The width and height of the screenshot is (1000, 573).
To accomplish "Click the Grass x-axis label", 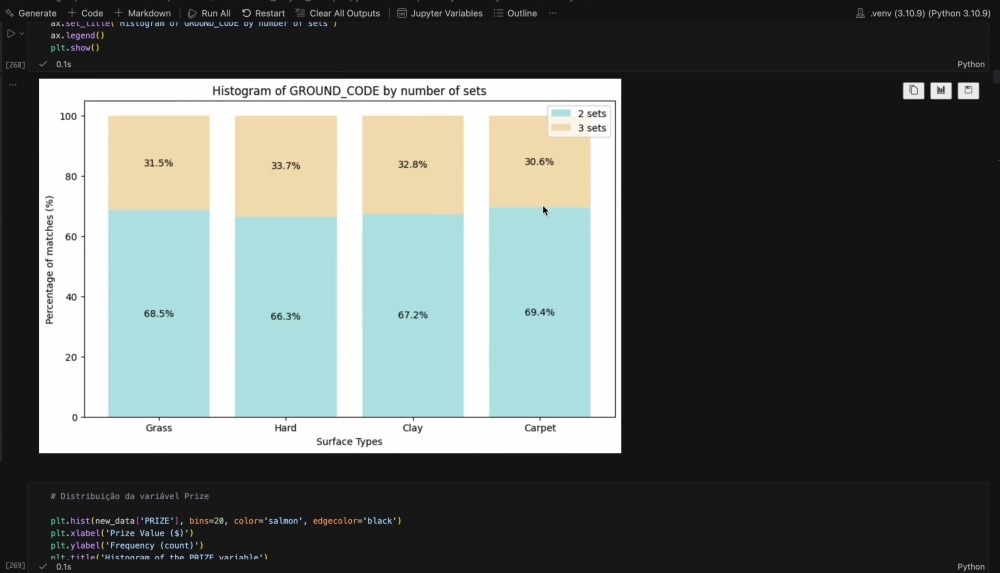I will coord(158,428).
